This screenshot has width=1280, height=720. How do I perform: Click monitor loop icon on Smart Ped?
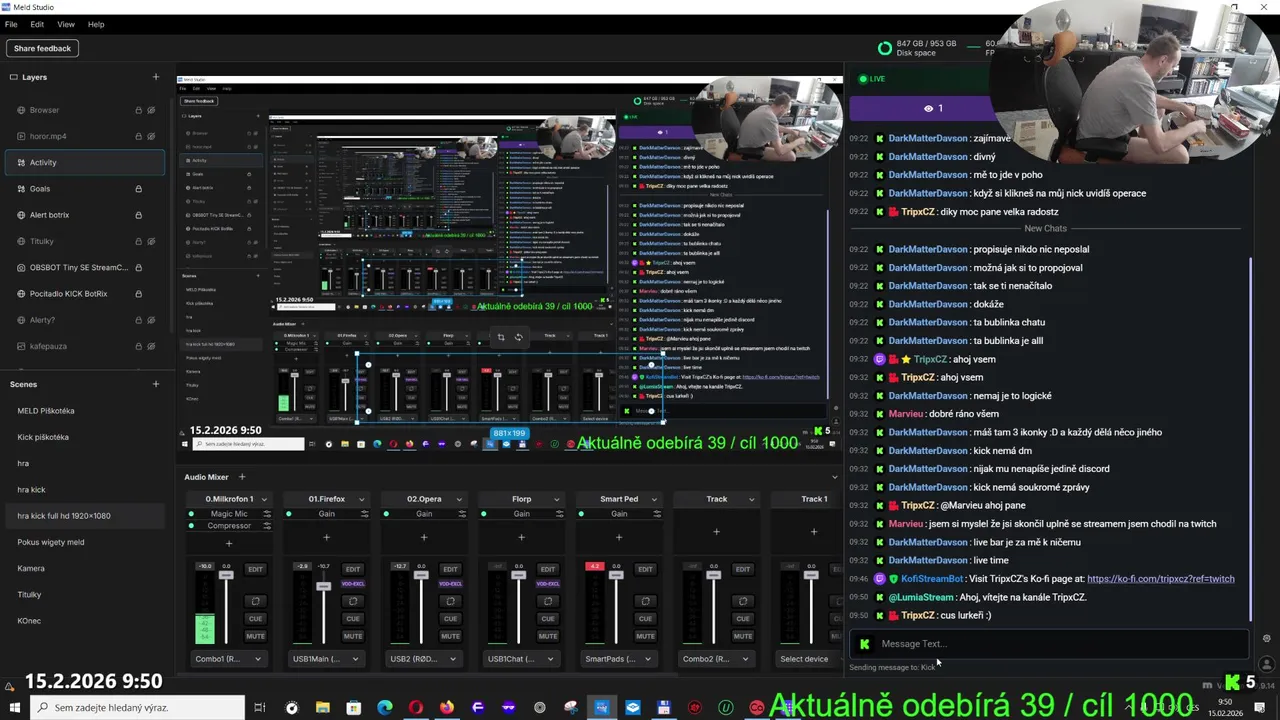point(645,601)
